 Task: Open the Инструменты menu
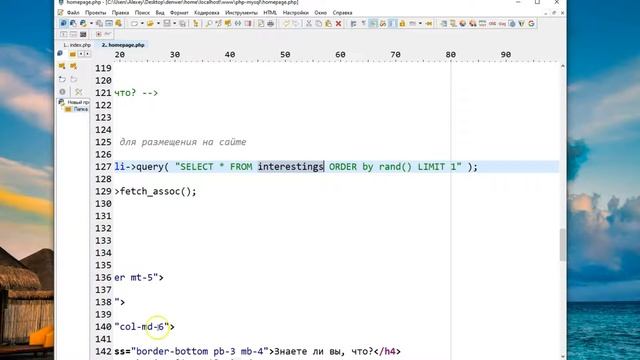241,13
